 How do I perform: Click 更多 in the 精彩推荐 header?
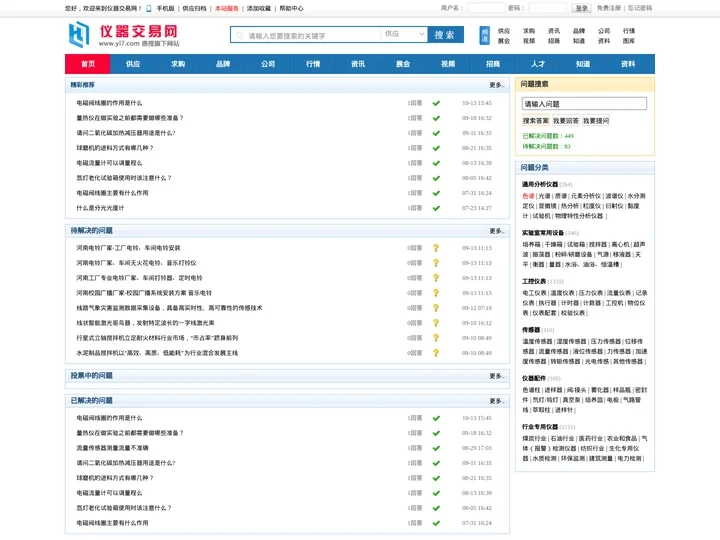coord(496,85)
